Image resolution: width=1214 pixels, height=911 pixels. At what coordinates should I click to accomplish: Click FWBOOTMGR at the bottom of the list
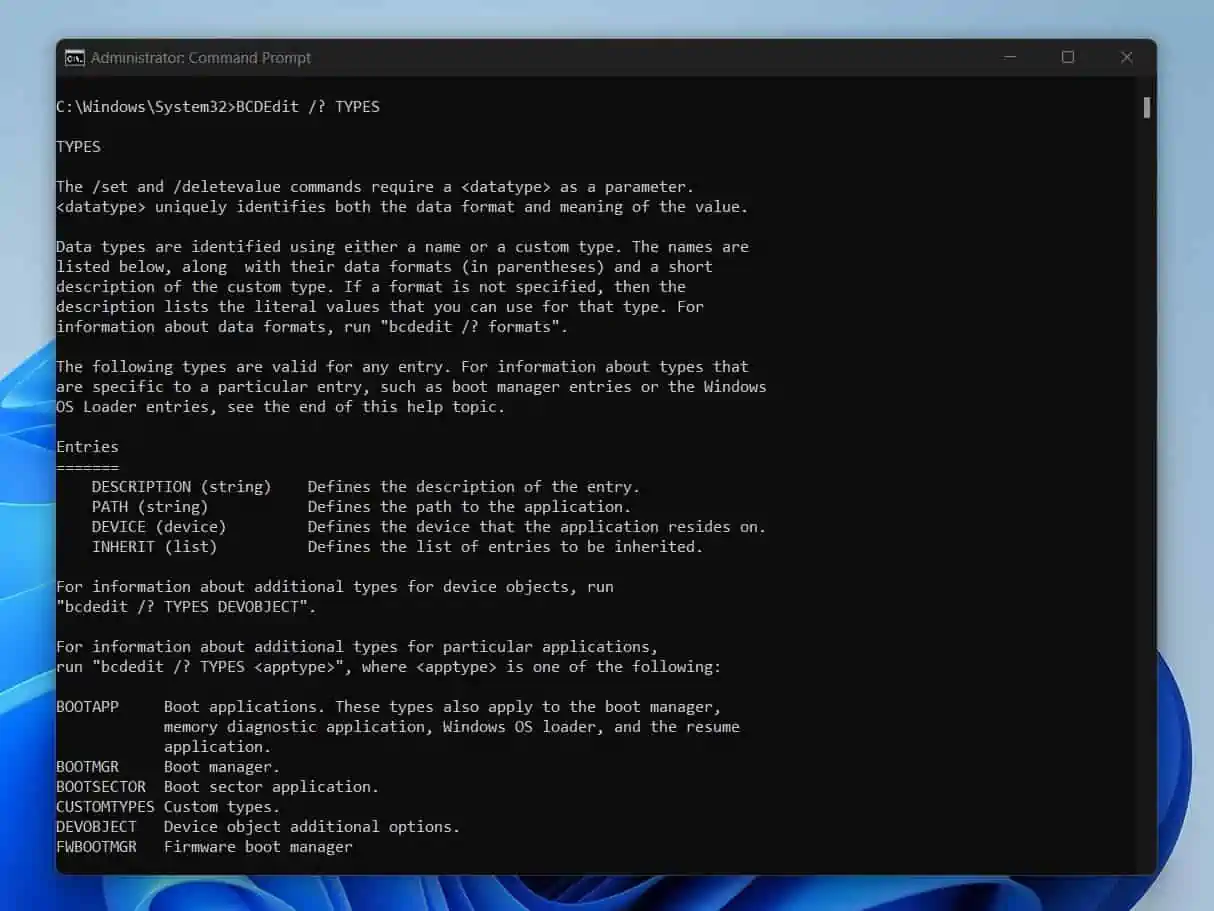click(96, 847)
